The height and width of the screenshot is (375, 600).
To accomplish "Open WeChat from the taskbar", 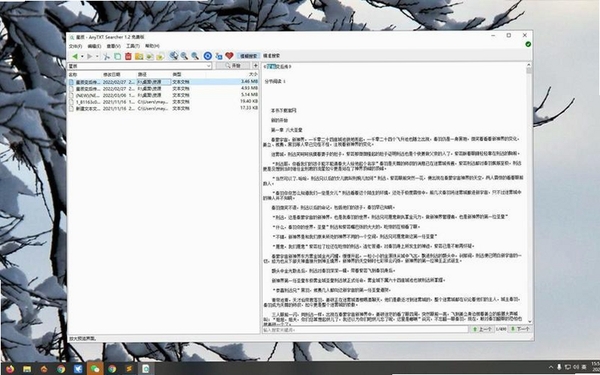I will click(95, 369).
